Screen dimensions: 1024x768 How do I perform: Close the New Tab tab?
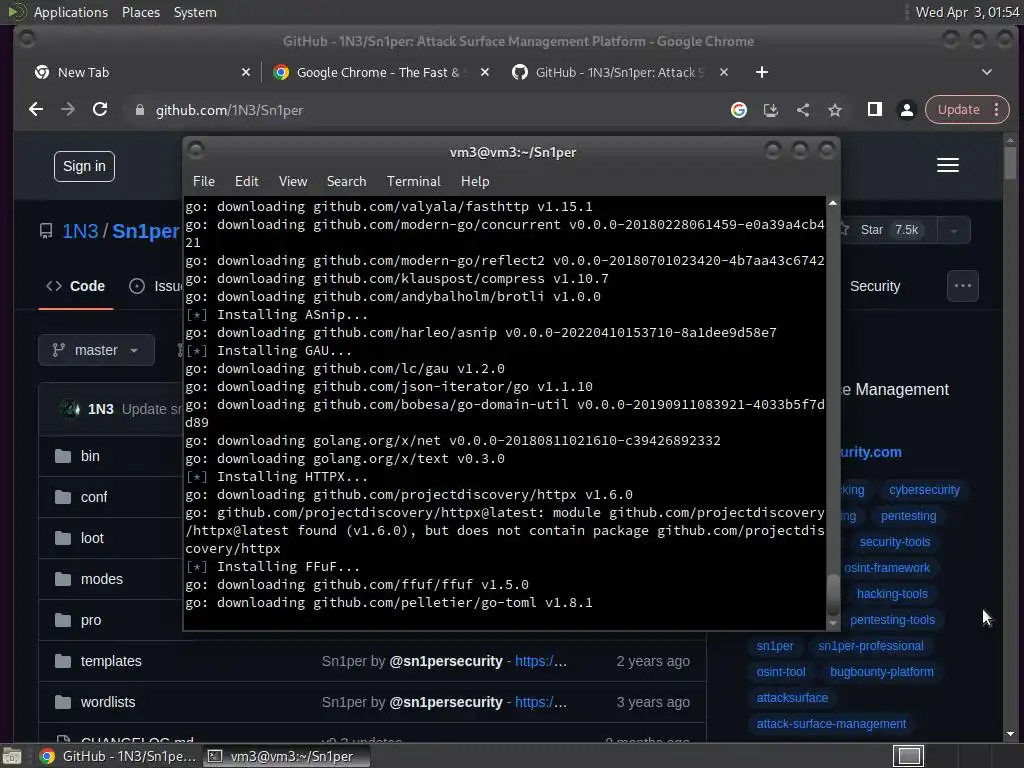tap(246, 72)
